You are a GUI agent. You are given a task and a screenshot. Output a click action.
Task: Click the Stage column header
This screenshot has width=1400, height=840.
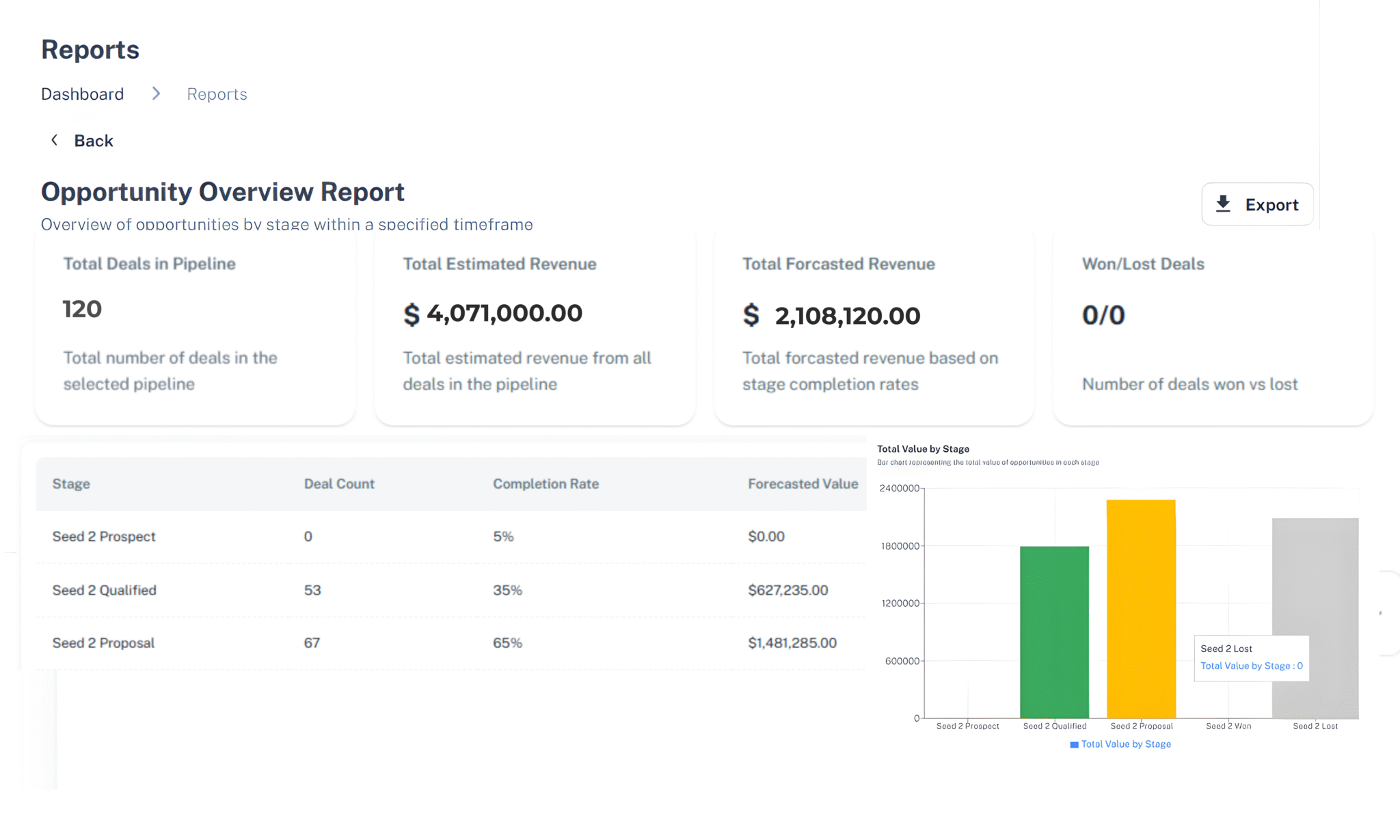(71, 484)
